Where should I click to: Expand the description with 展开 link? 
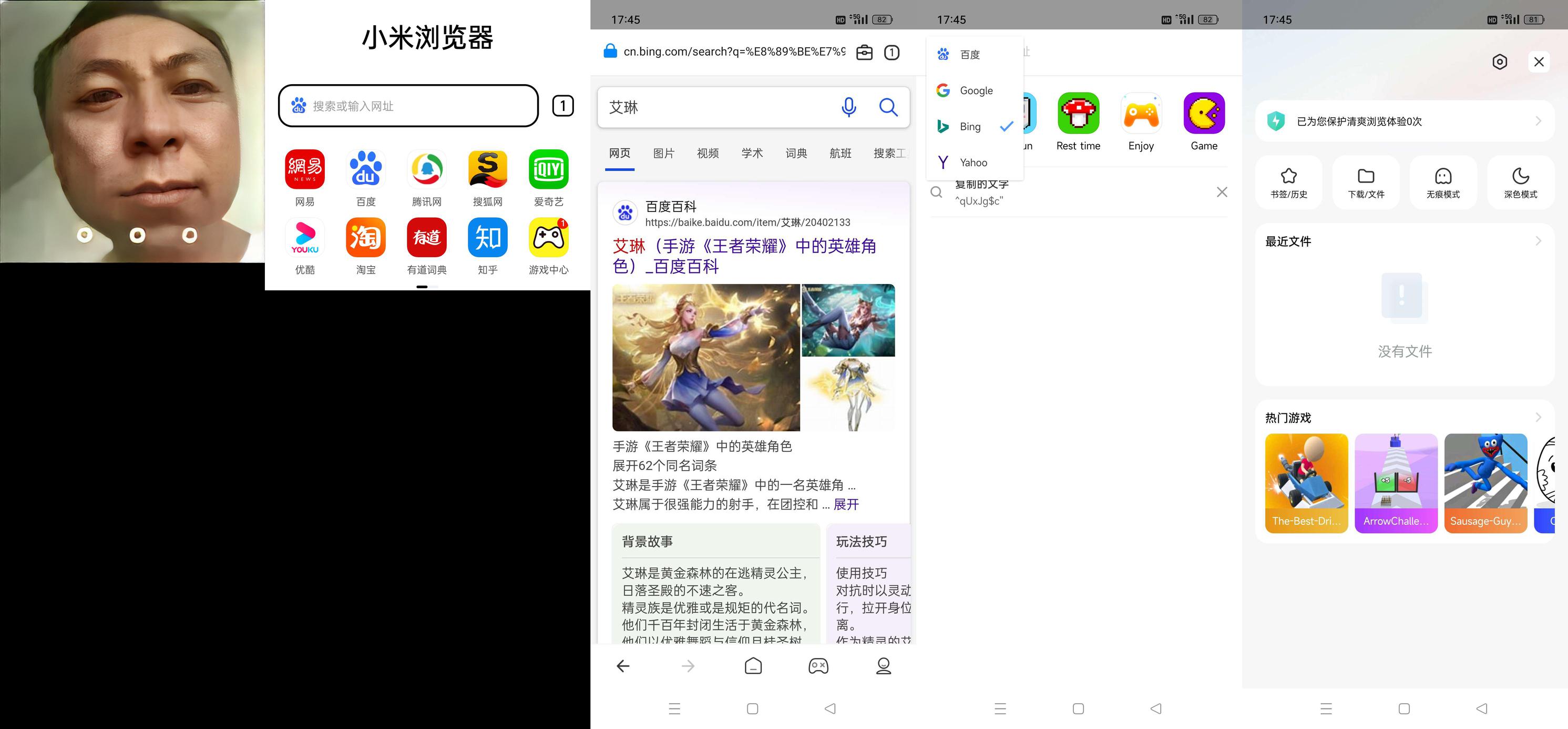[846, 504]
